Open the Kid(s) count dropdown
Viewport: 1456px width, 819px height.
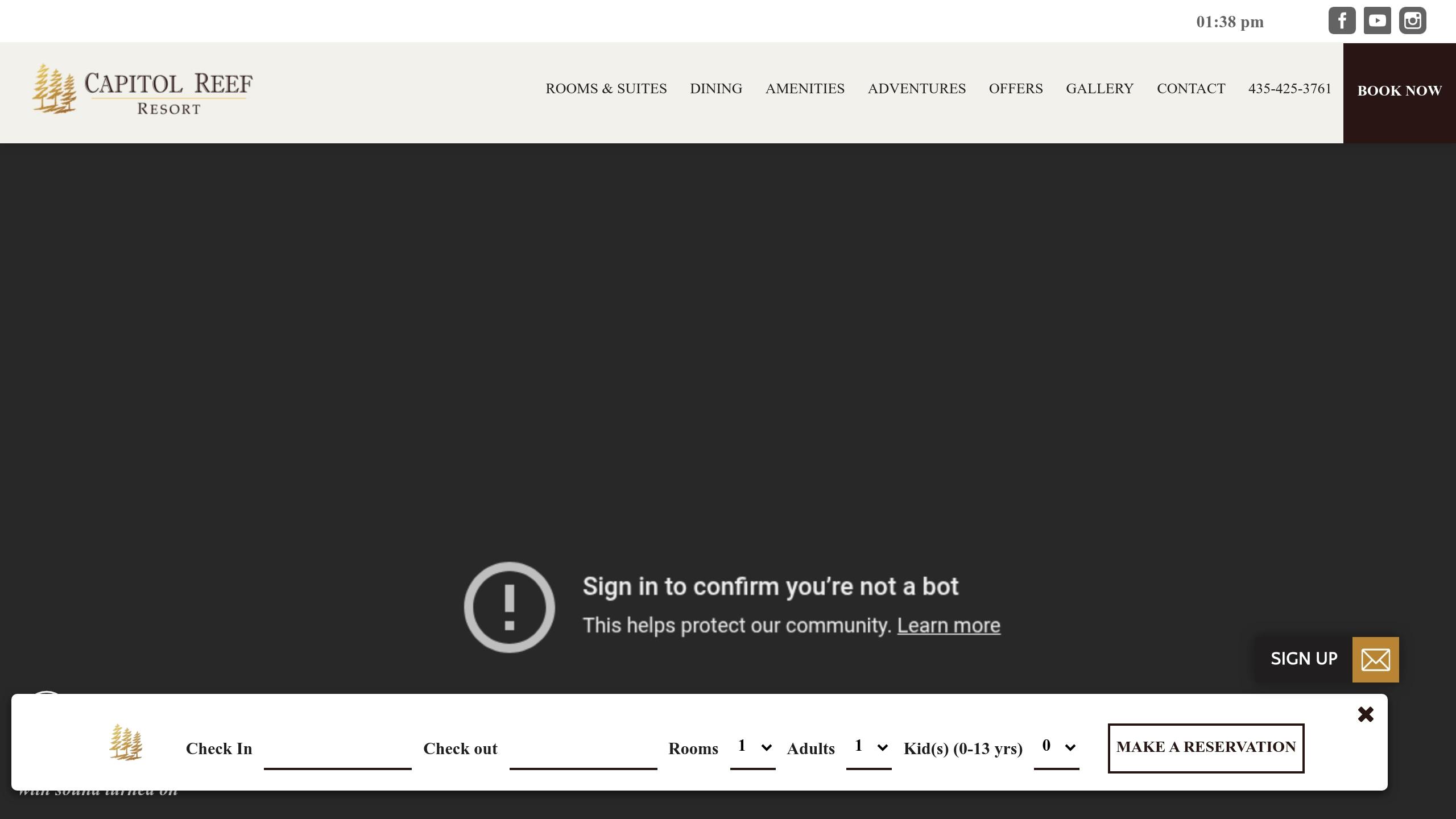[1056, 747]
